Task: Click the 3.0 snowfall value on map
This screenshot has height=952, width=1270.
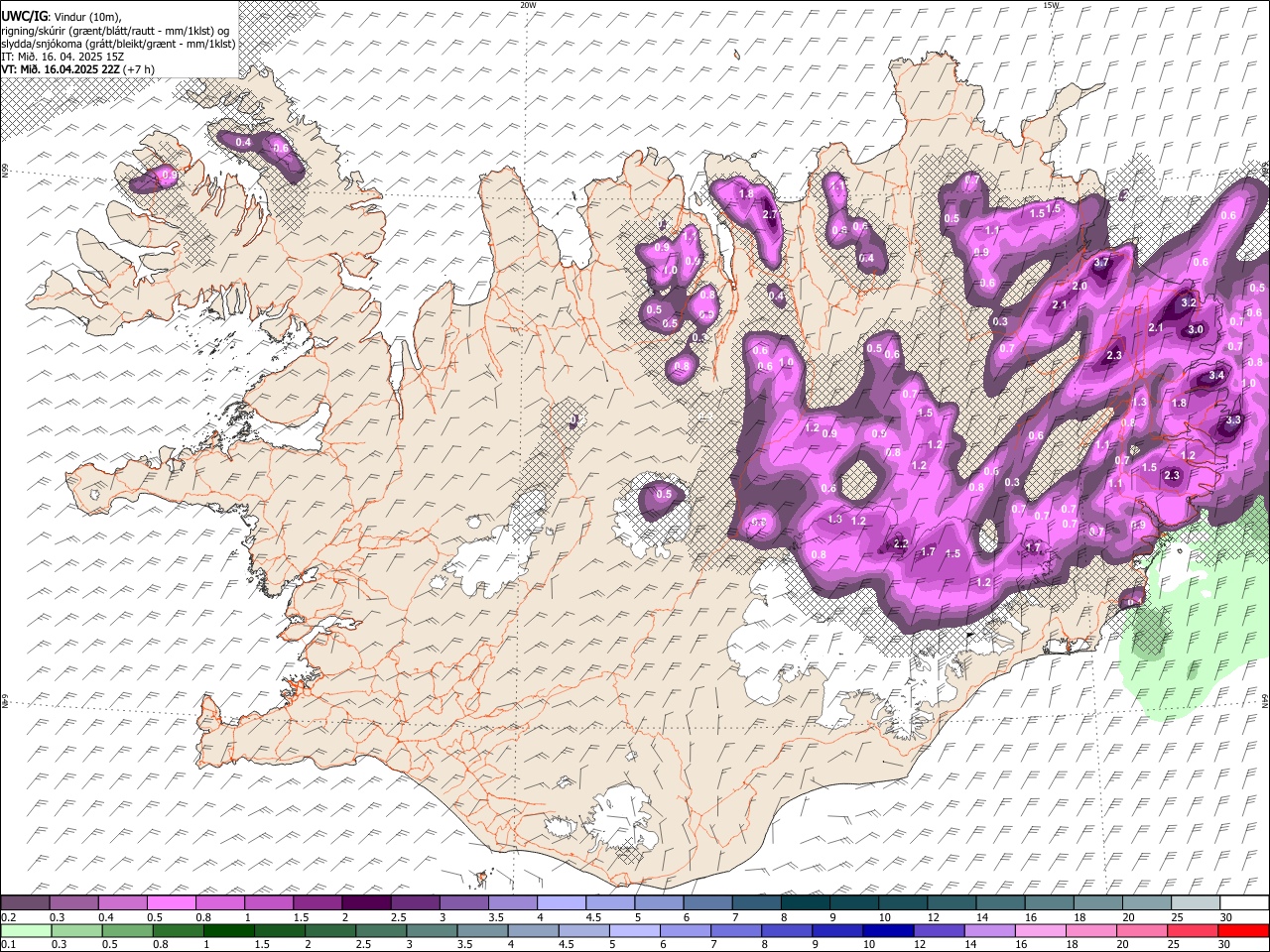Action: point(1196,330)
